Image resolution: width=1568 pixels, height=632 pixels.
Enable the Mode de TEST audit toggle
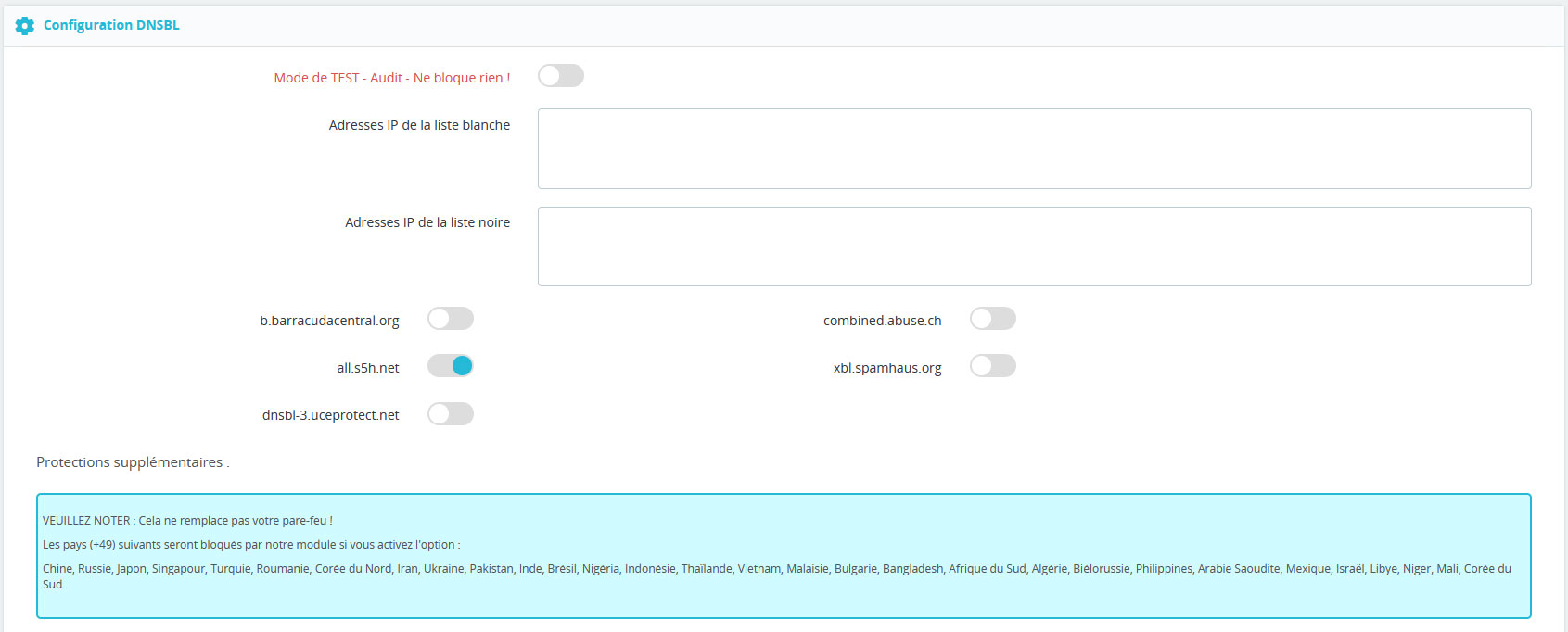pyautogui.click(x=560, y=76)
